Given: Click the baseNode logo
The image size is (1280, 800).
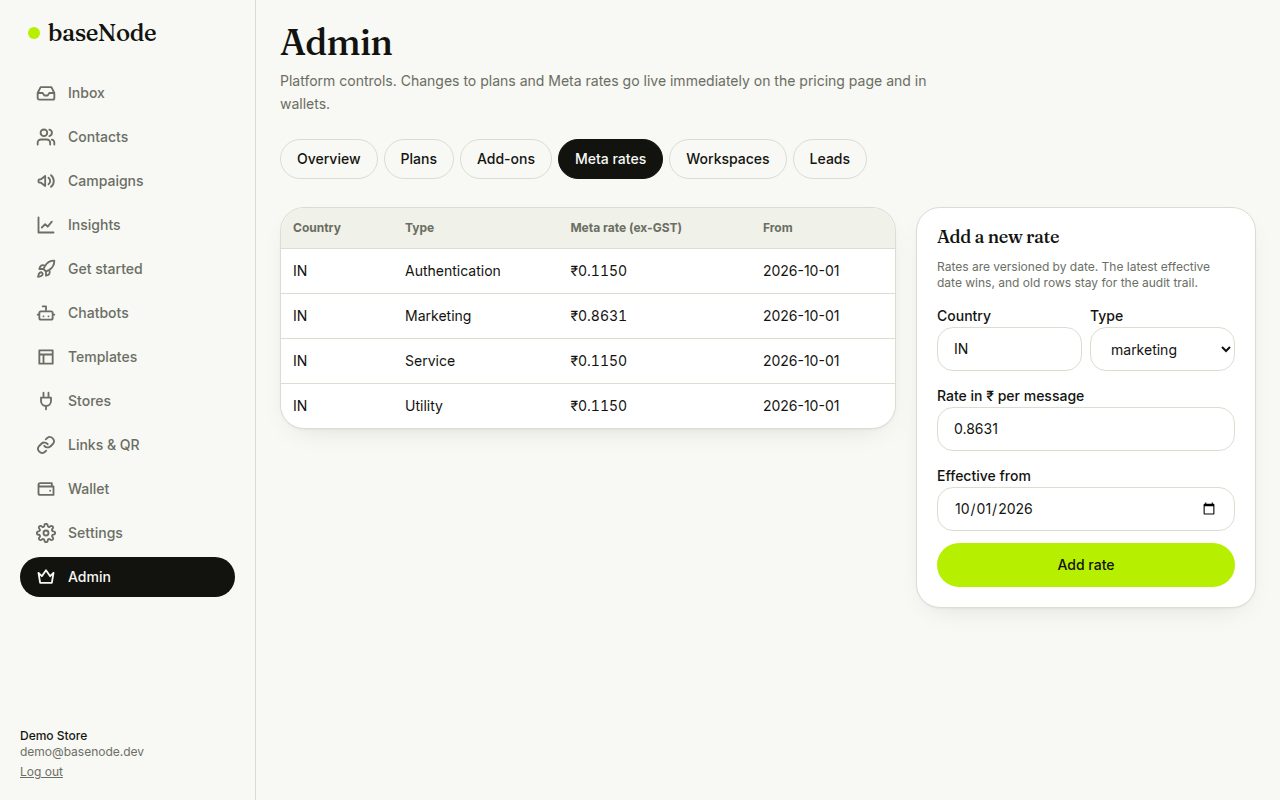Looking at the screenshot, I should click(92, 33).
